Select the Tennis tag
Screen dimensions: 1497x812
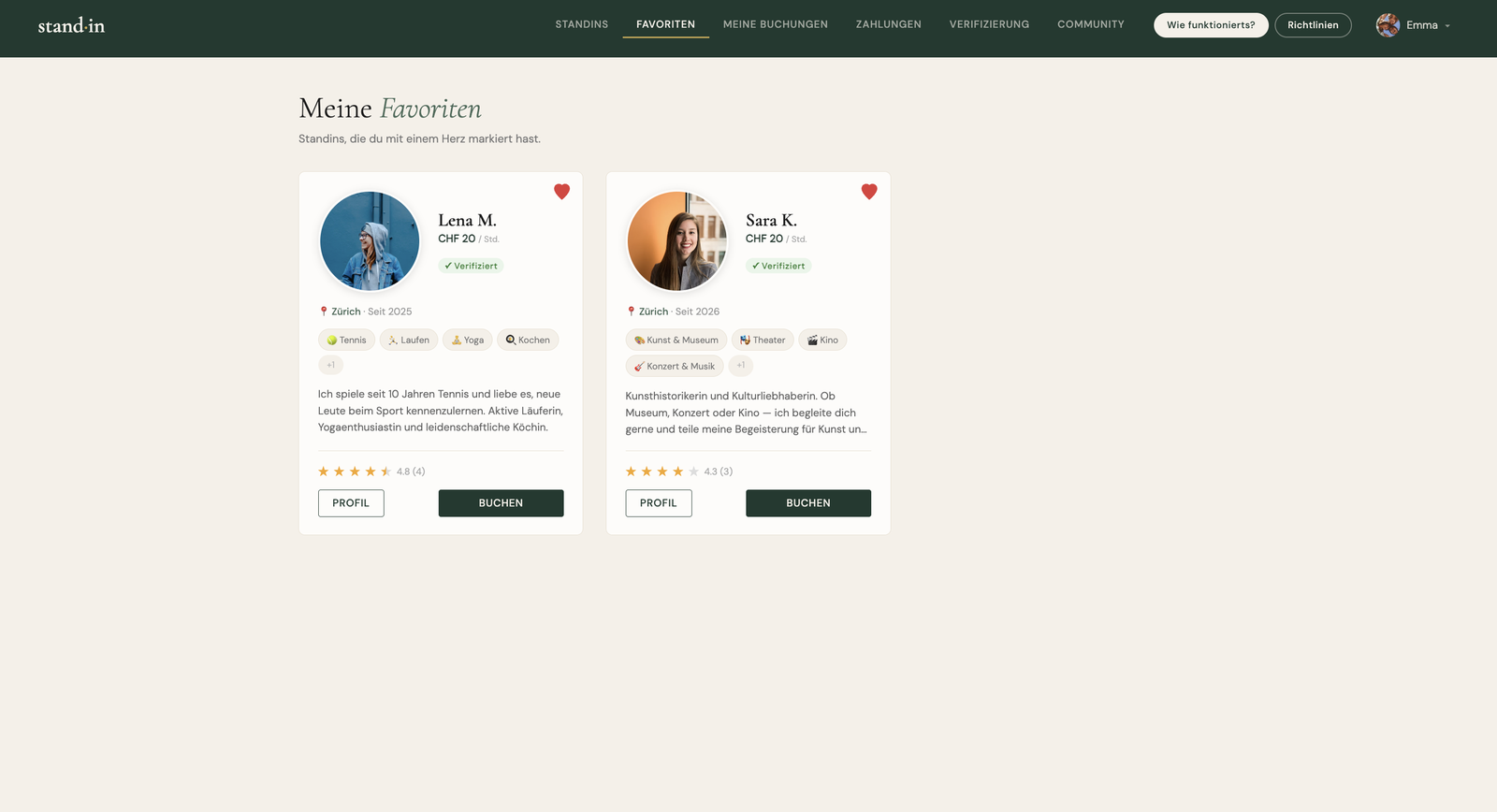click(x=346, y=340)
